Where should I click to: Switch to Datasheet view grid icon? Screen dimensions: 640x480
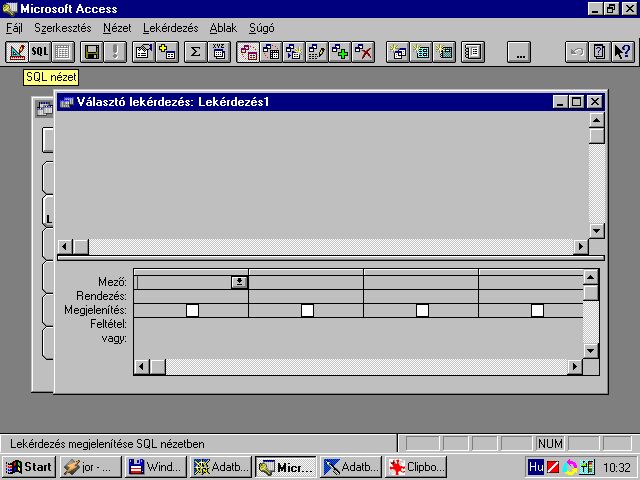(62, 52)
